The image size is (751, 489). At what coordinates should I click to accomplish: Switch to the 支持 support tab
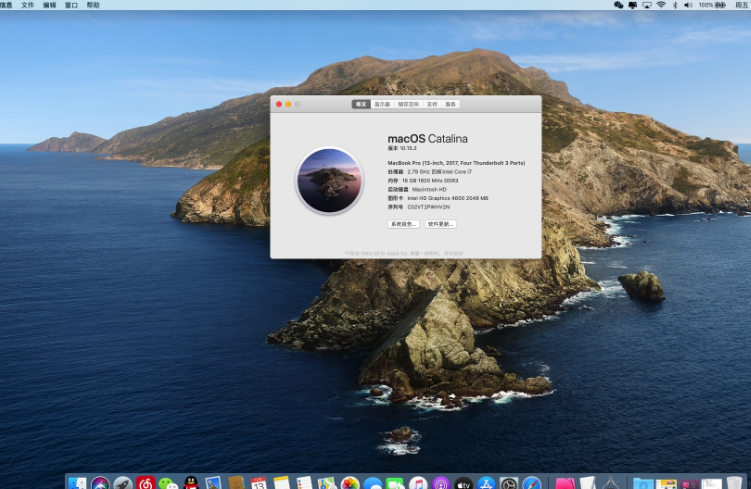[x=432, y=104]
